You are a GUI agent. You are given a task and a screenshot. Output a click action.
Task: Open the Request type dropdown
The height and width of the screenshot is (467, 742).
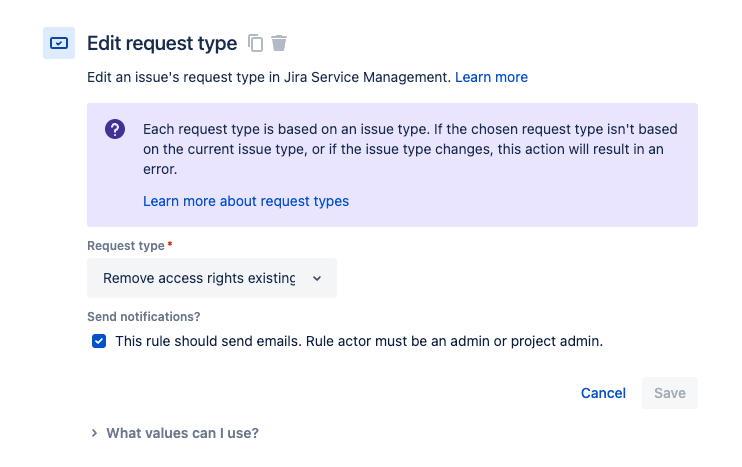(x=212, y=278)
